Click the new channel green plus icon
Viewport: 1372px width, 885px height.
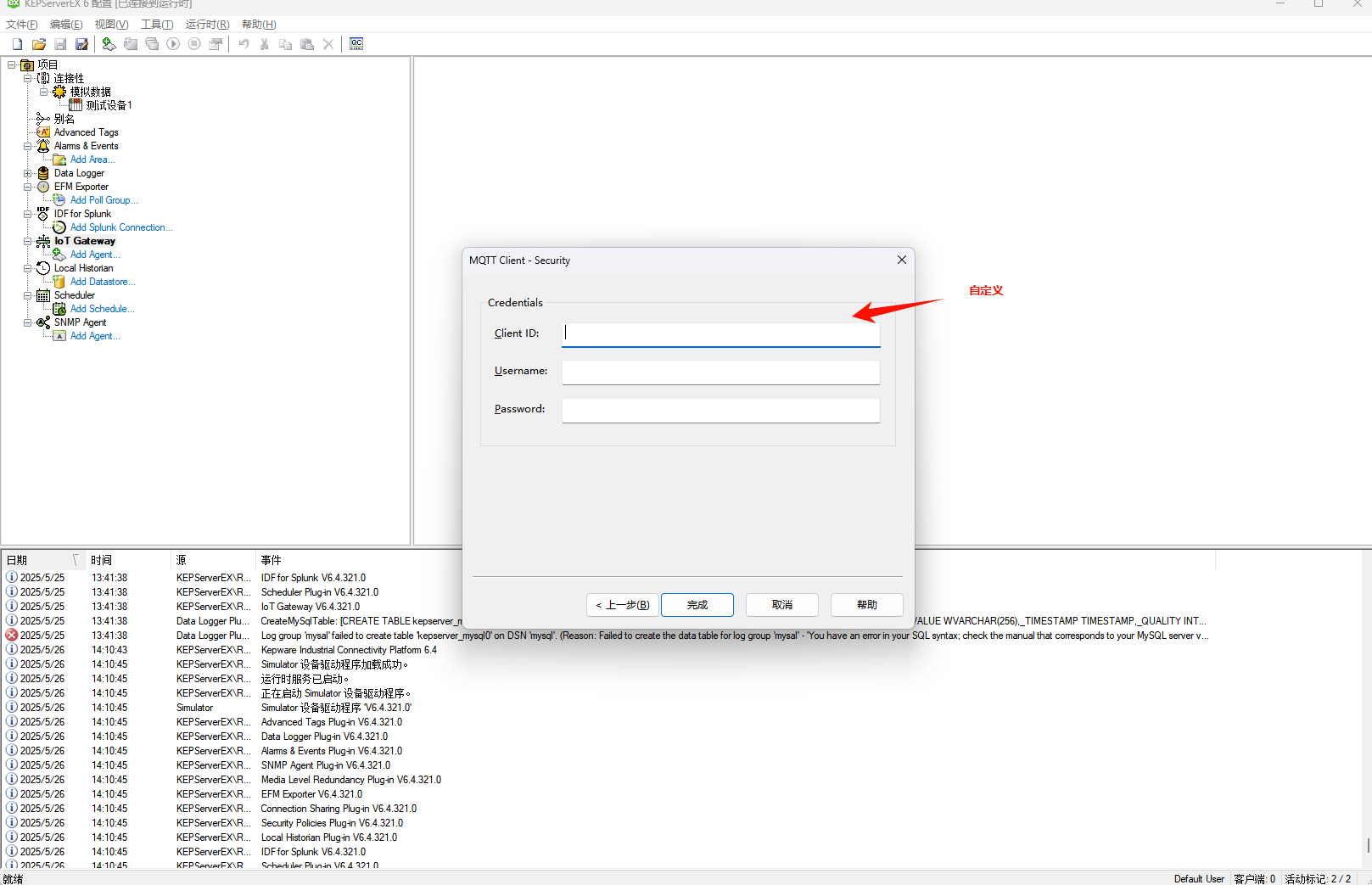coord(109,43)
